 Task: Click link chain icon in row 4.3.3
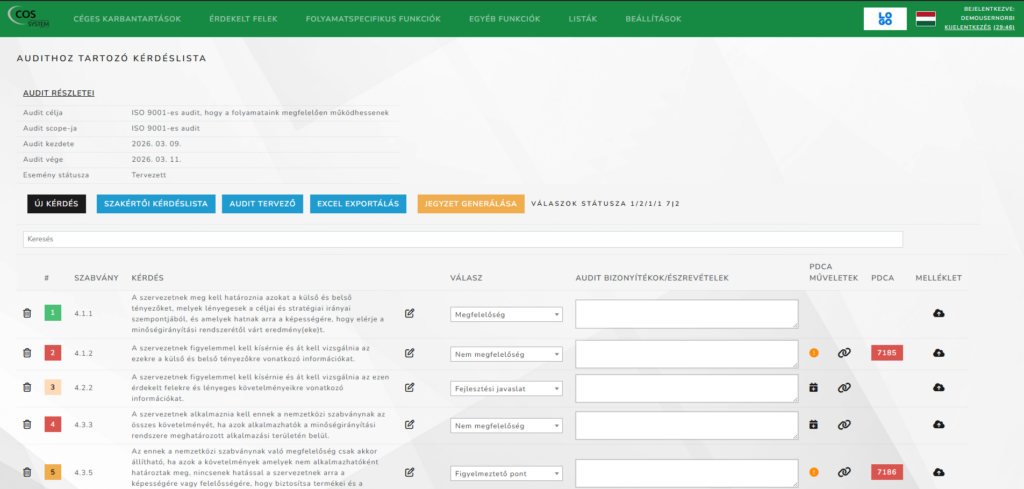pyautogui.click(x=844, y=424)
